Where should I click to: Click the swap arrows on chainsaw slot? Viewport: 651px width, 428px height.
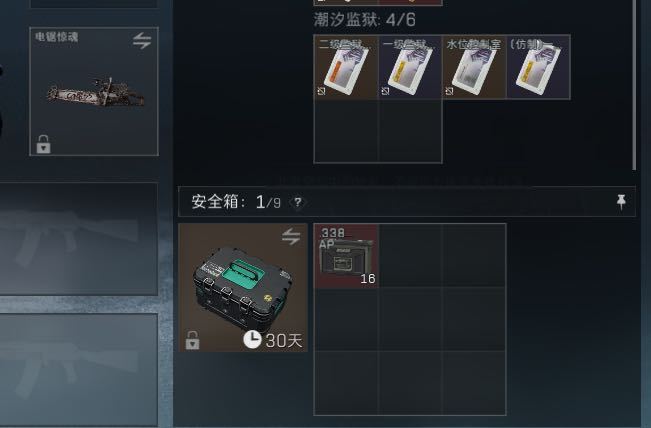[142, 41]
